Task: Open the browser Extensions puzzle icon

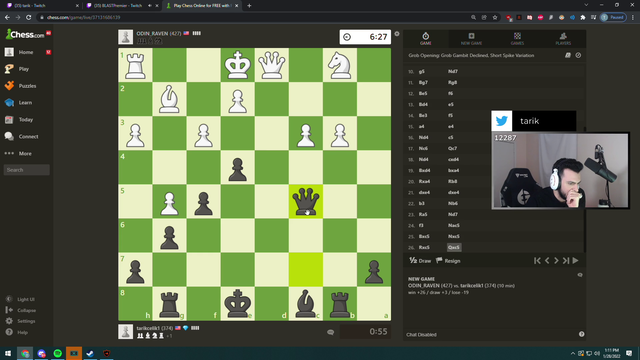Action: click(583, 18)
